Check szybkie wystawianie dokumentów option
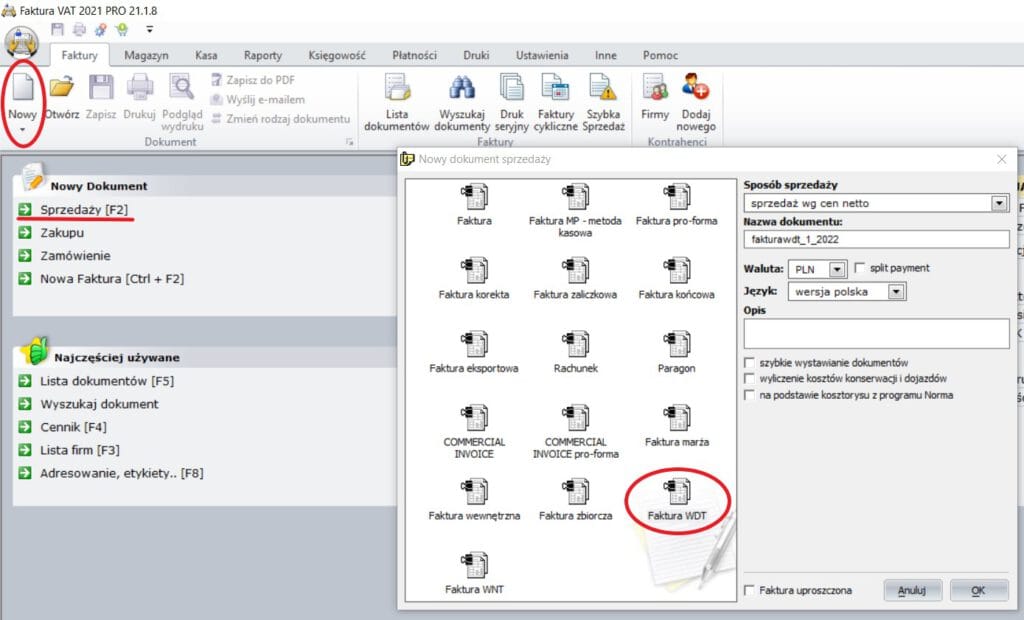The image size is (1024, 620). tap(749, 362)
